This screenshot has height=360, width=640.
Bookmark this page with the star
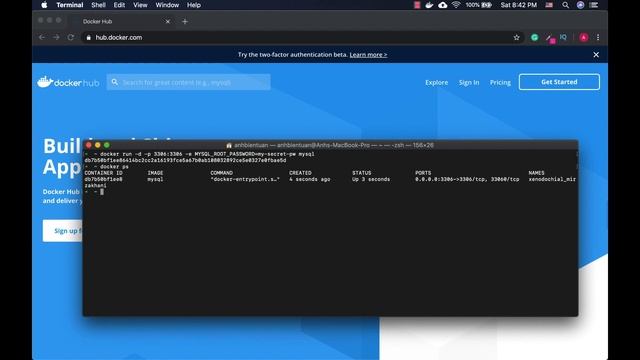click(x=516, y=37)
